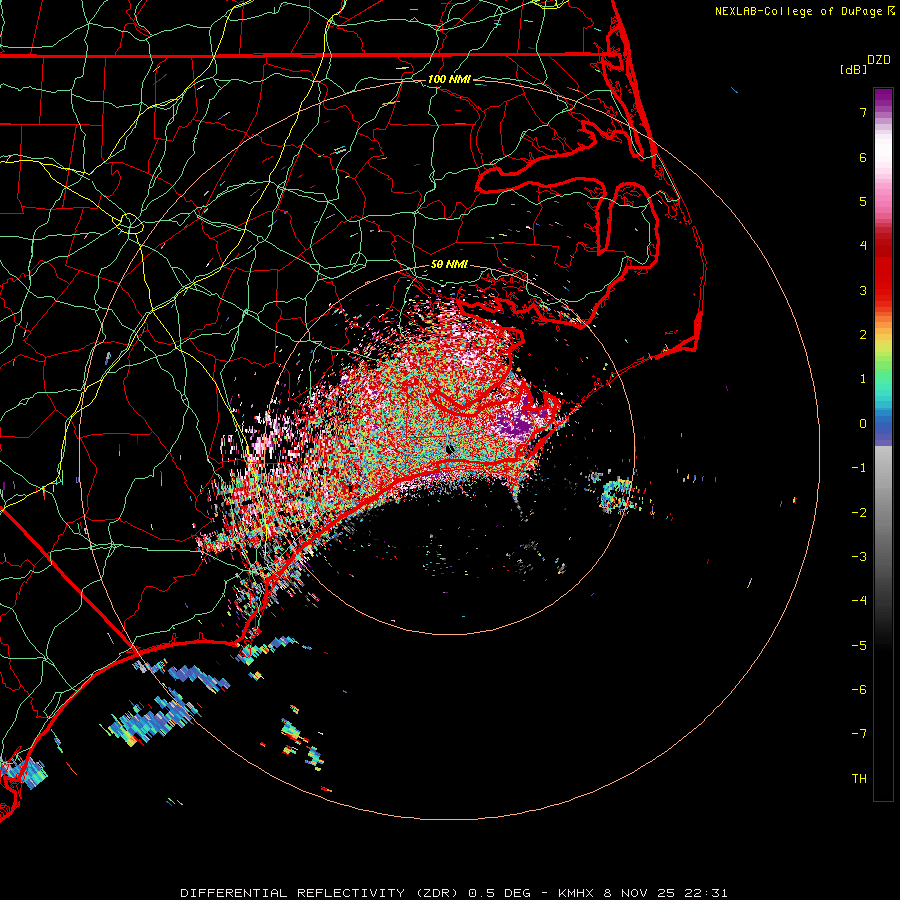
Task: Click the purple ZDR patch near the coast
Action: pos(514,425)
